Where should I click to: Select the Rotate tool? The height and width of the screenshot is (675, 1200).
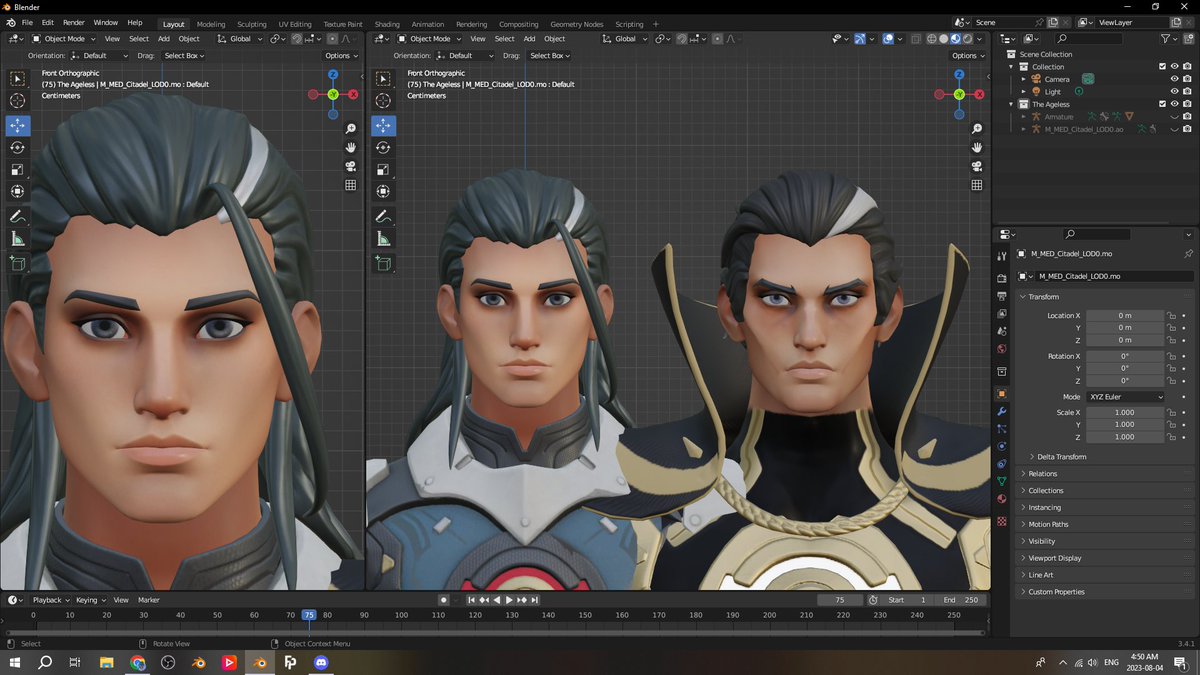point(16,147)
